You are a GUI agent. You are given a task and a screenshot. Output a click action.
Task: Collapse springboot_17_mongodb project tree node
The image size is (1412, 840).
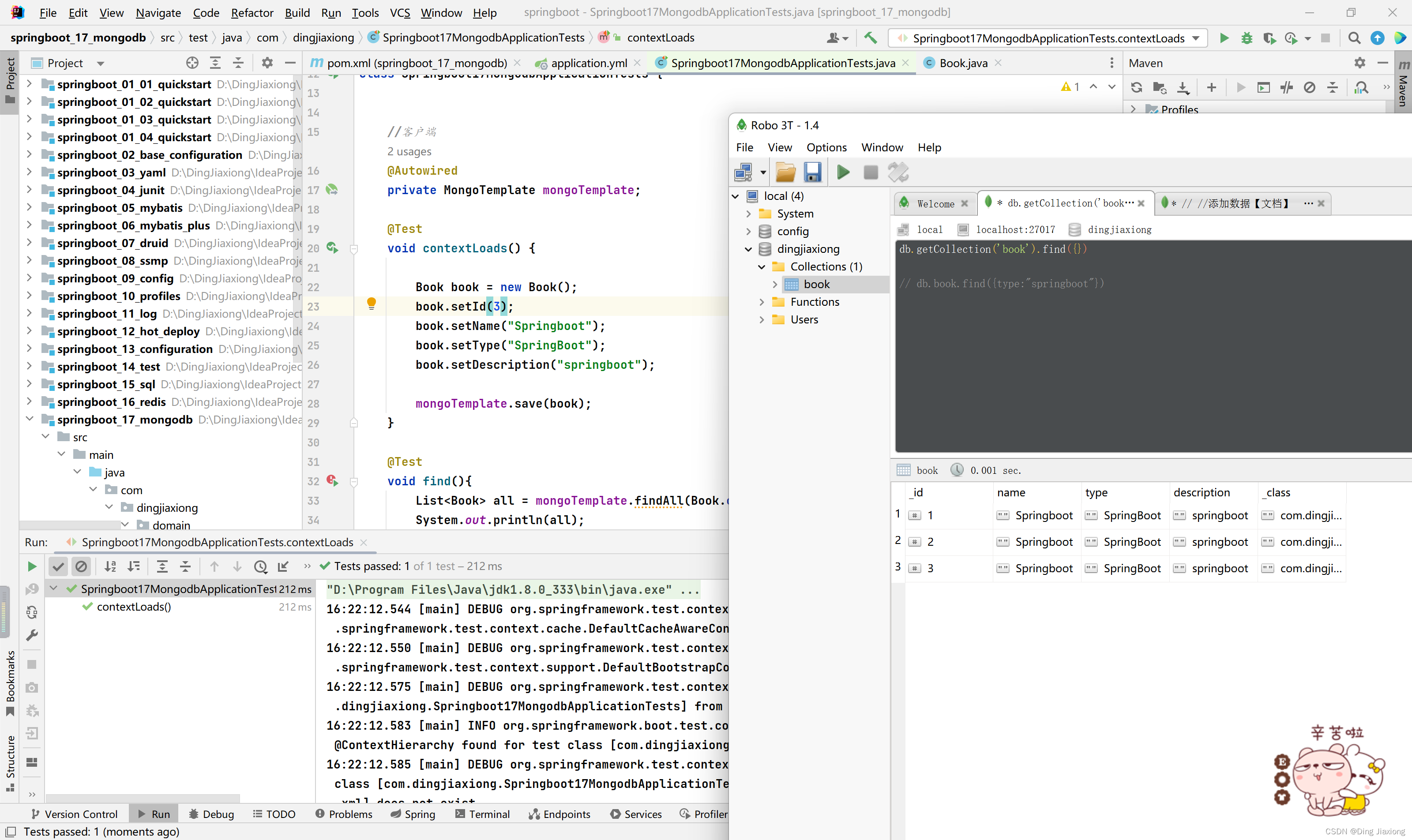[30, 419]
